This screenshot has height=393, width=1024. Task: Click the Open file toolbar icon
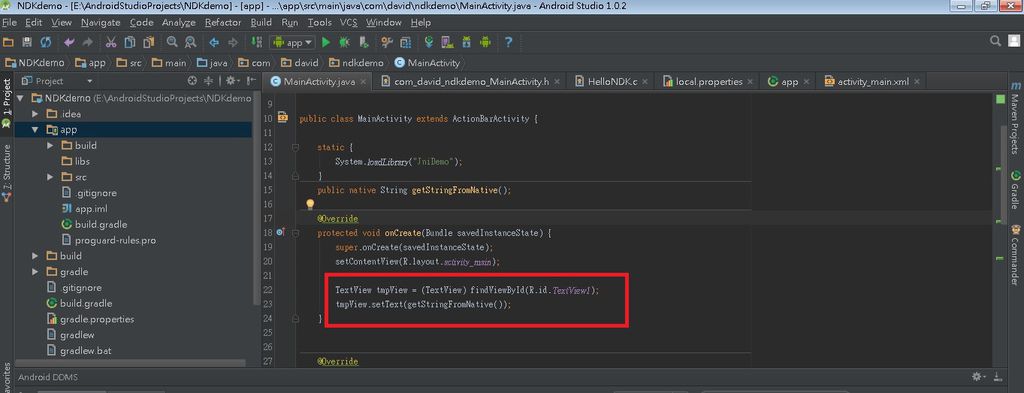(x=8, y=42)
